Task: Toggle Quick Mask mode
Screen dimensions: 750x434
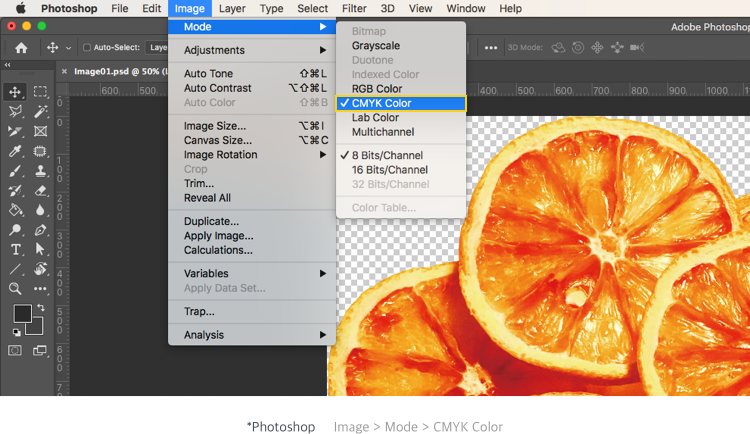Action: pyautogui.click(x=15, y=351)
